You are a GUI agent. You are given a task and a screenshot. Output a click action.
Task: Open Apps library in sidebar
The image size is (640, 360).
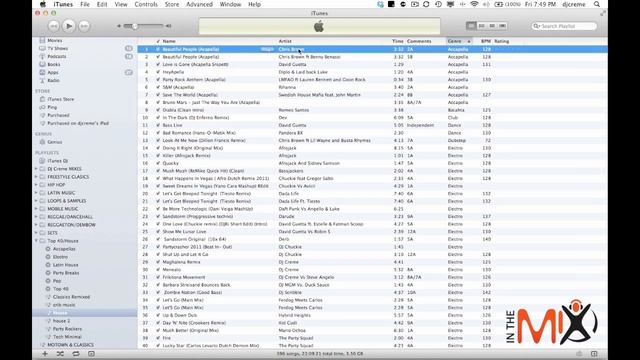pos(53,72)
